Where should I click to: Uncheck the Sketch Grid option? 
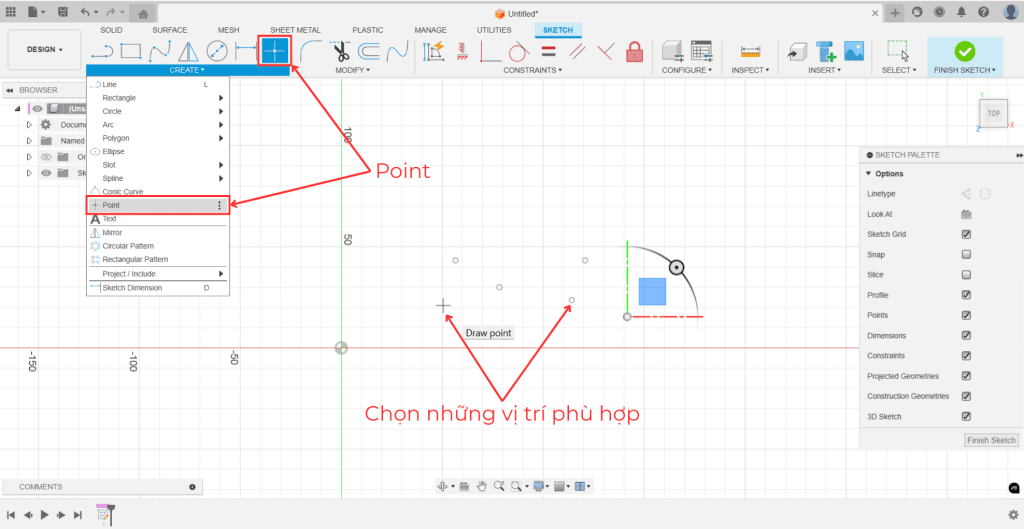pyautogui.click(x=966, y=234)
